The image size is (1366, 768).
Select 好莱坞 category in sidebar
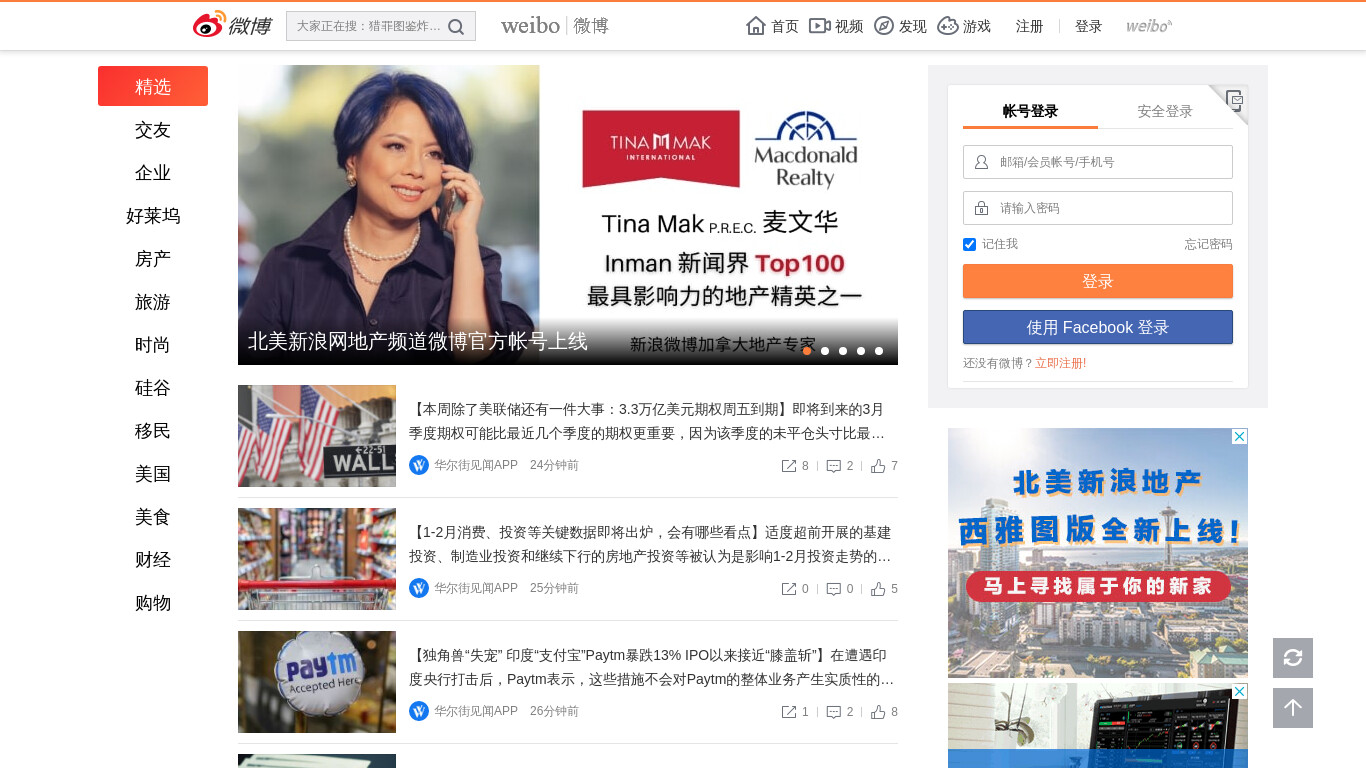point(153,216)
